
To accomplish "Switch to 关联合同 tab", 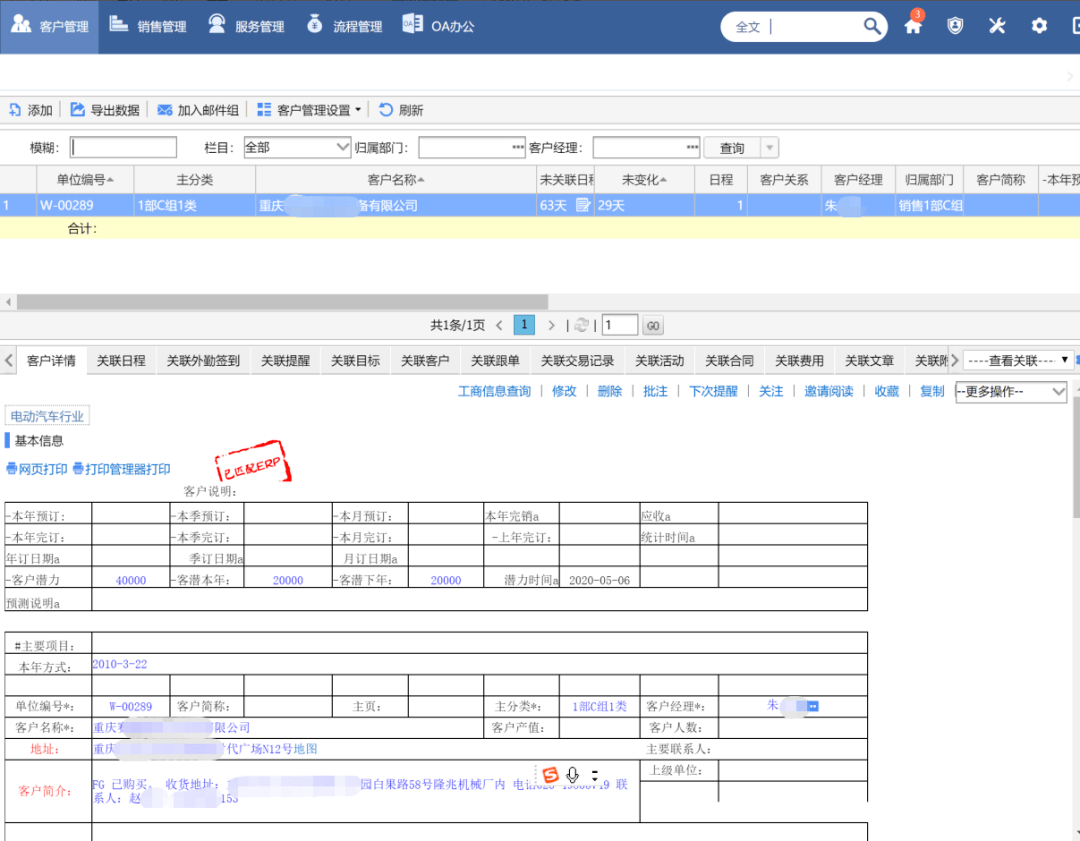I will click(729, 361).
